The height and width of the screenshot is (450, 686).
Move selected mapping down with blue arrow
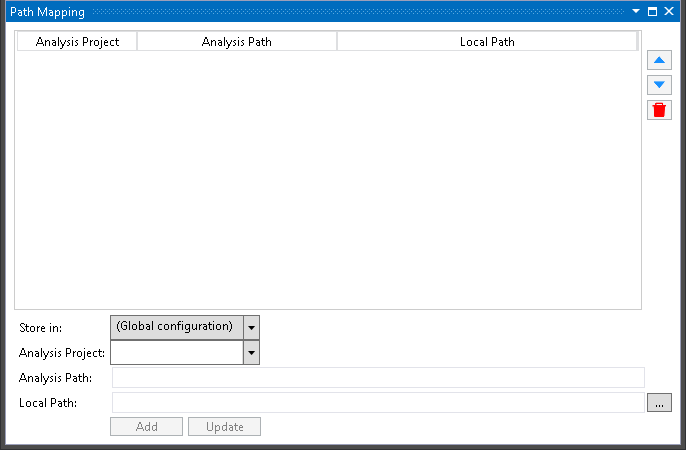[x=659, y=85]
